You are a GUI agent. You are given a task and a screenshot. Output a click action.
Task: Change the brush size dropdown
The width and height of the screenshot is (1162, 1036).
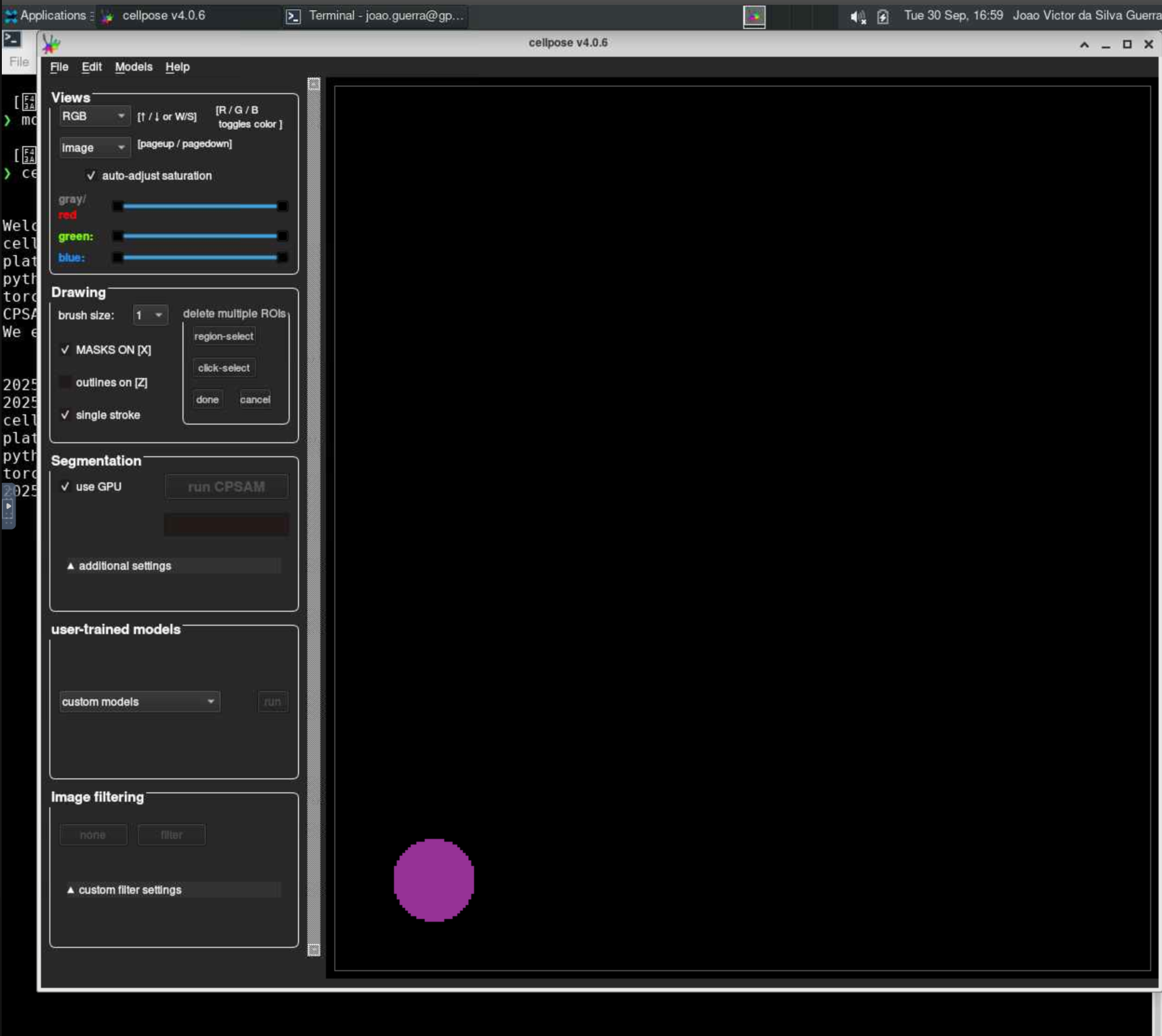pos(149,315)
